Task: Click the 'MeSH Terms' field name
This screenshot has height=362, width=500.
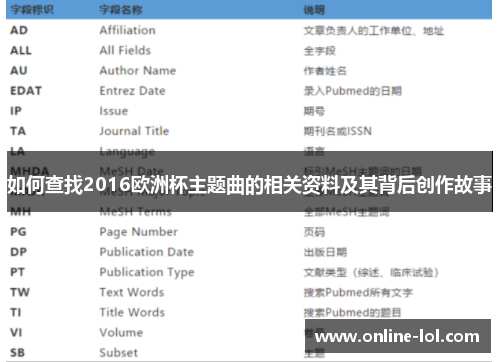Action: pyautogui.click(x=136, y=212)
